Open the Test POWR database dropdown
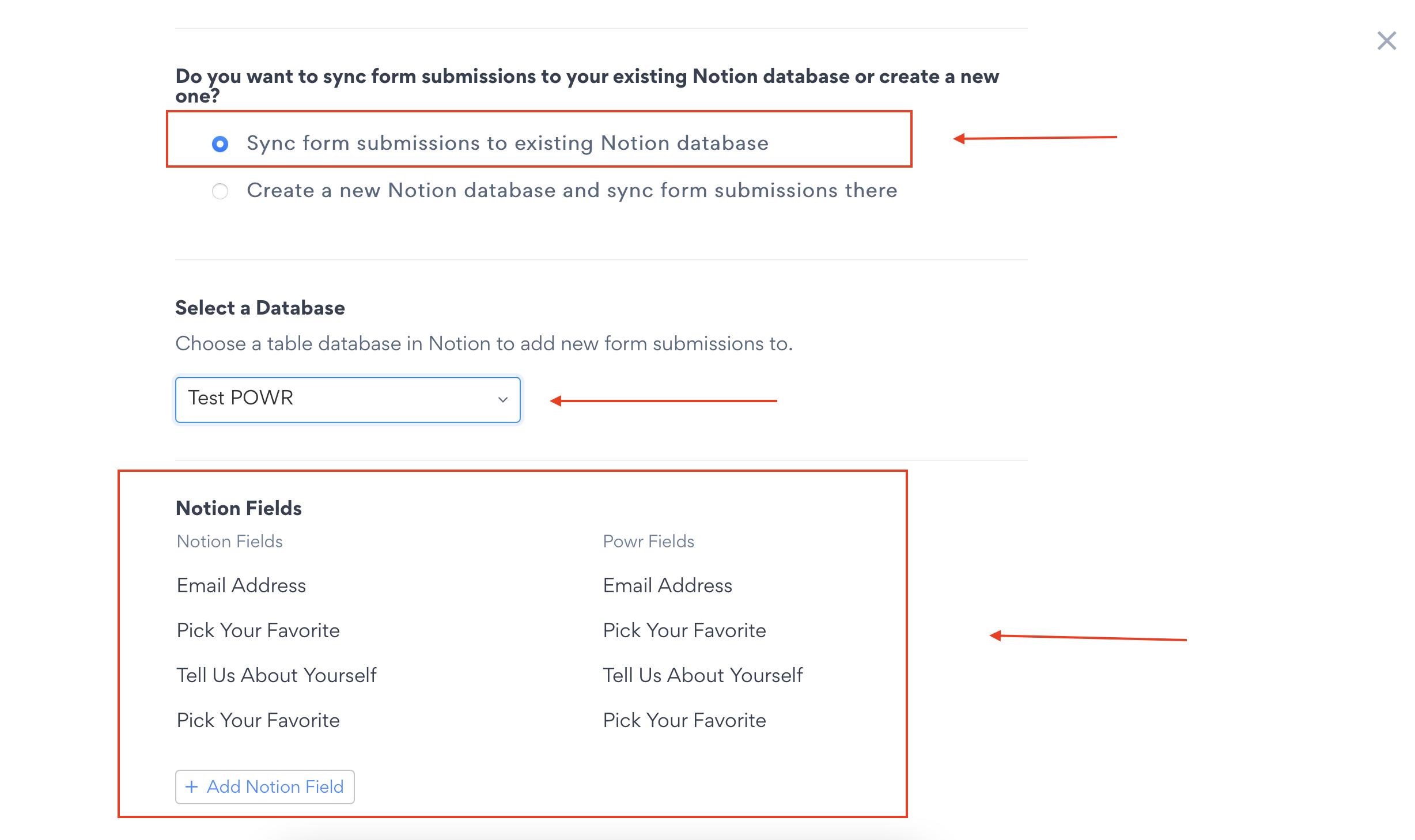The image size is (1415, 840). point(348,399)
